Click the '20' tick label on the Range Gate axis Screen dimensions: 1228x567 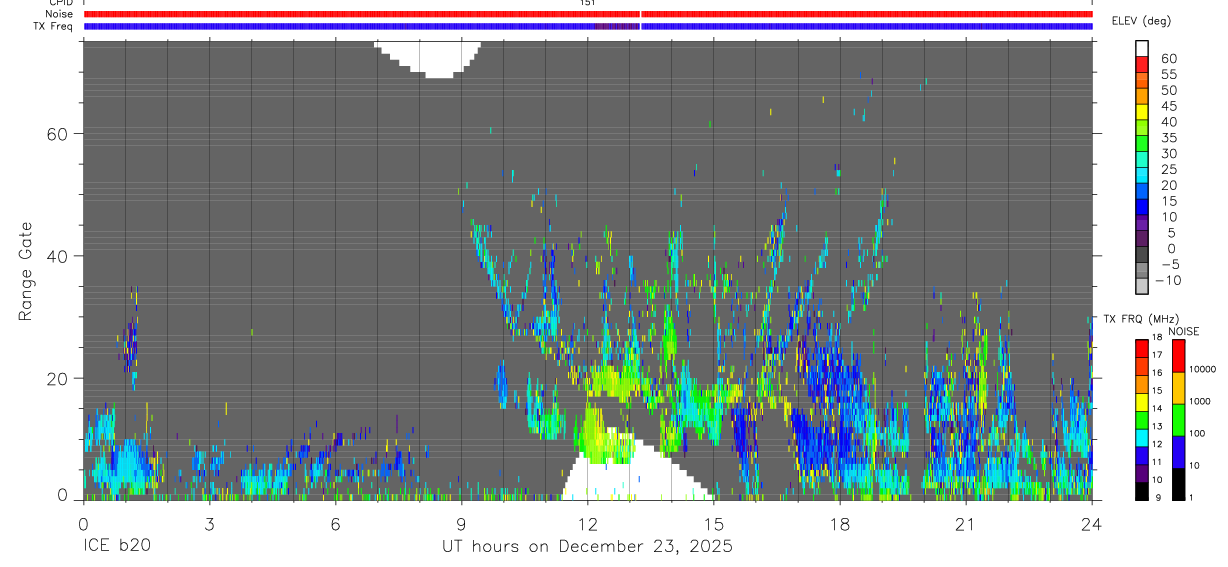pos(56,378)
